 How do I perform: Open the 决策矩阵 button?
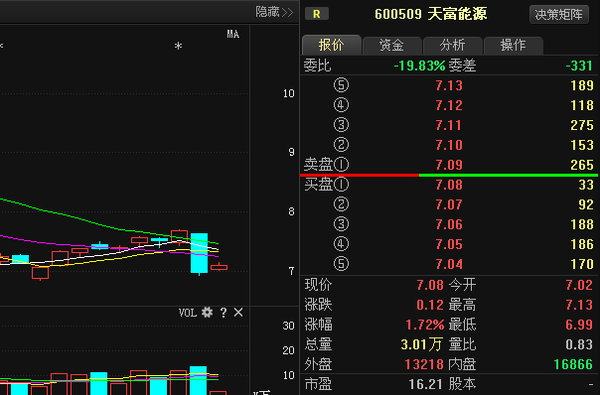pyautogui.click(x=559, y=15)
